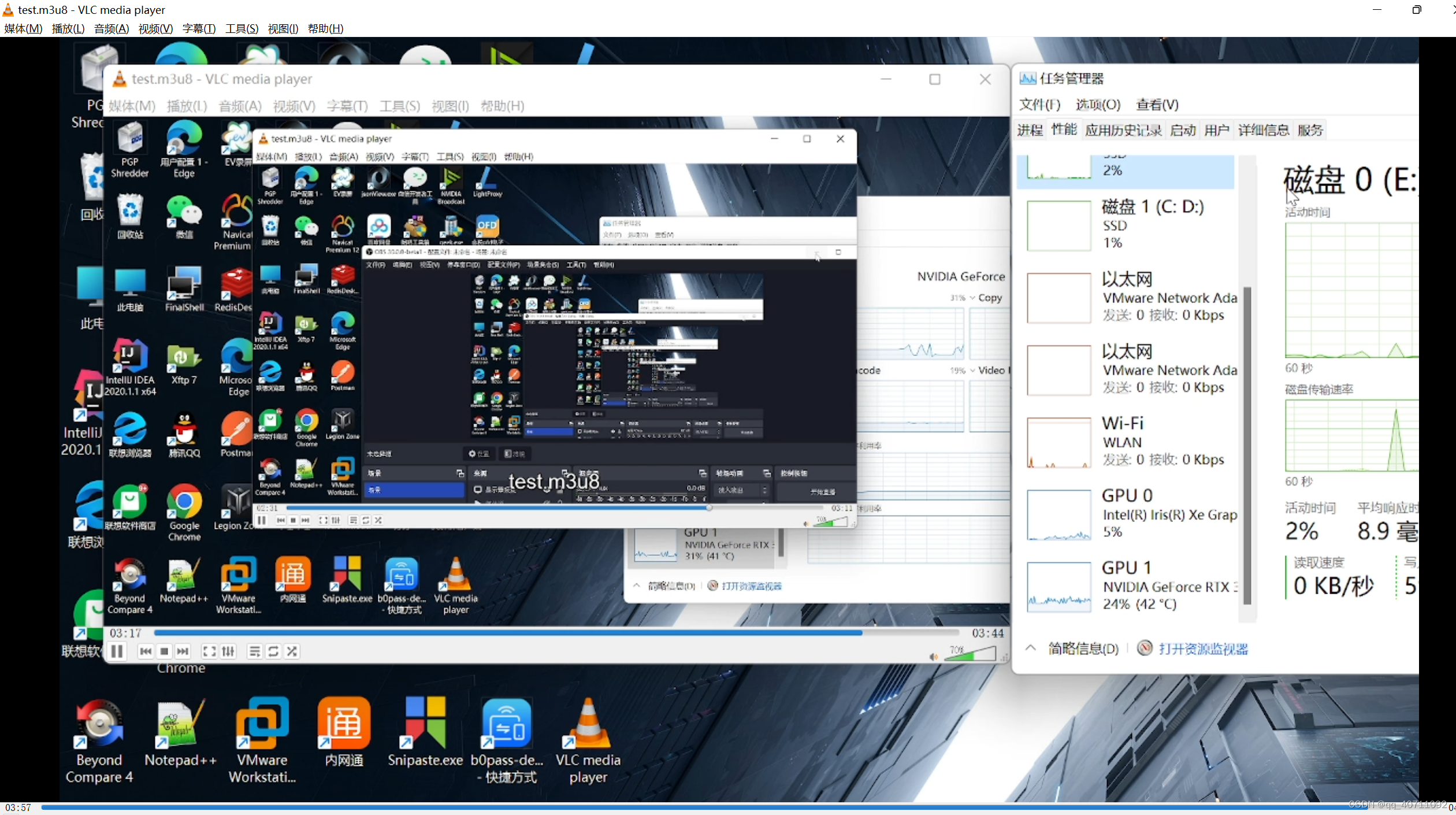The image size is (1456, 815).
Task: Open largest b0pass 快捷方式 desktop icon
Action: tap(507, 741)
